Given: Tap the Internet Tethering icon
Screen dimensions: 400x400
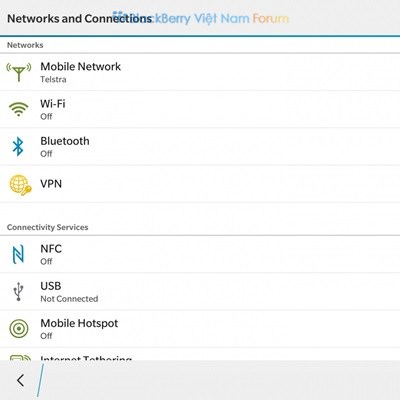Looking at the screenshot, I should click(20, 358).
